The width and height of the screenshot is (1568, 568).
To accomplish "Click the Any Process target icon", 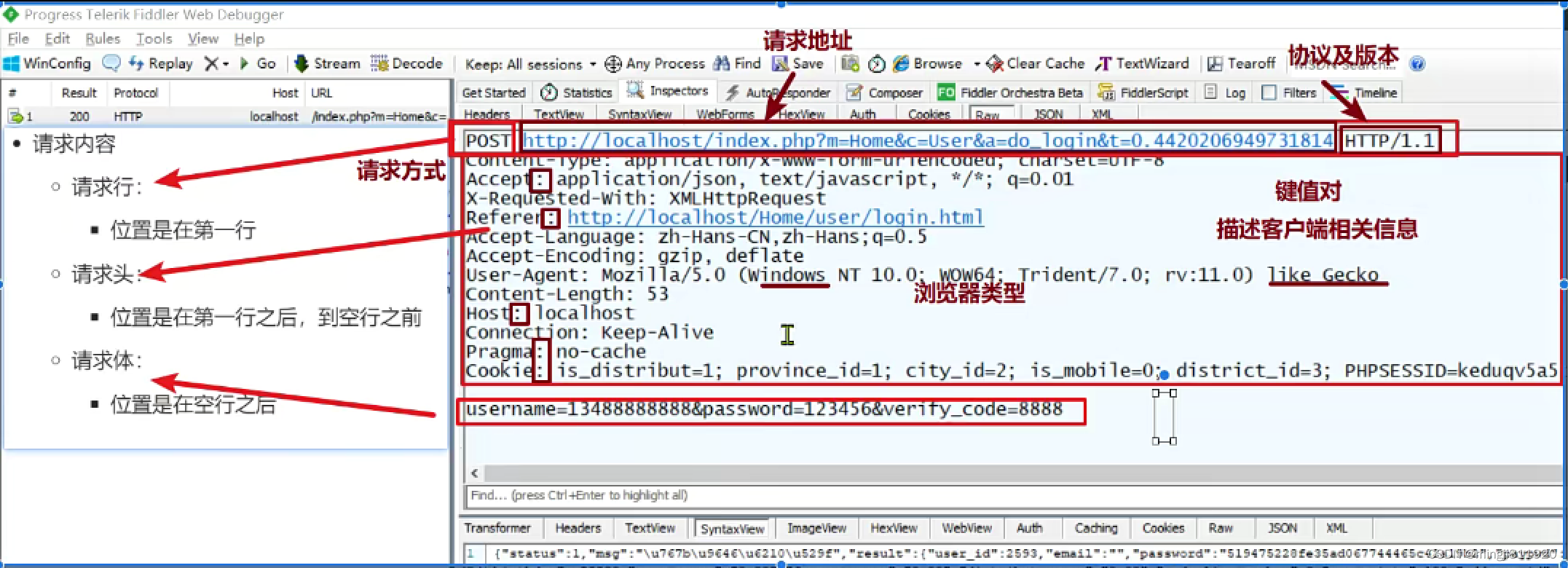I will [613, 64].
